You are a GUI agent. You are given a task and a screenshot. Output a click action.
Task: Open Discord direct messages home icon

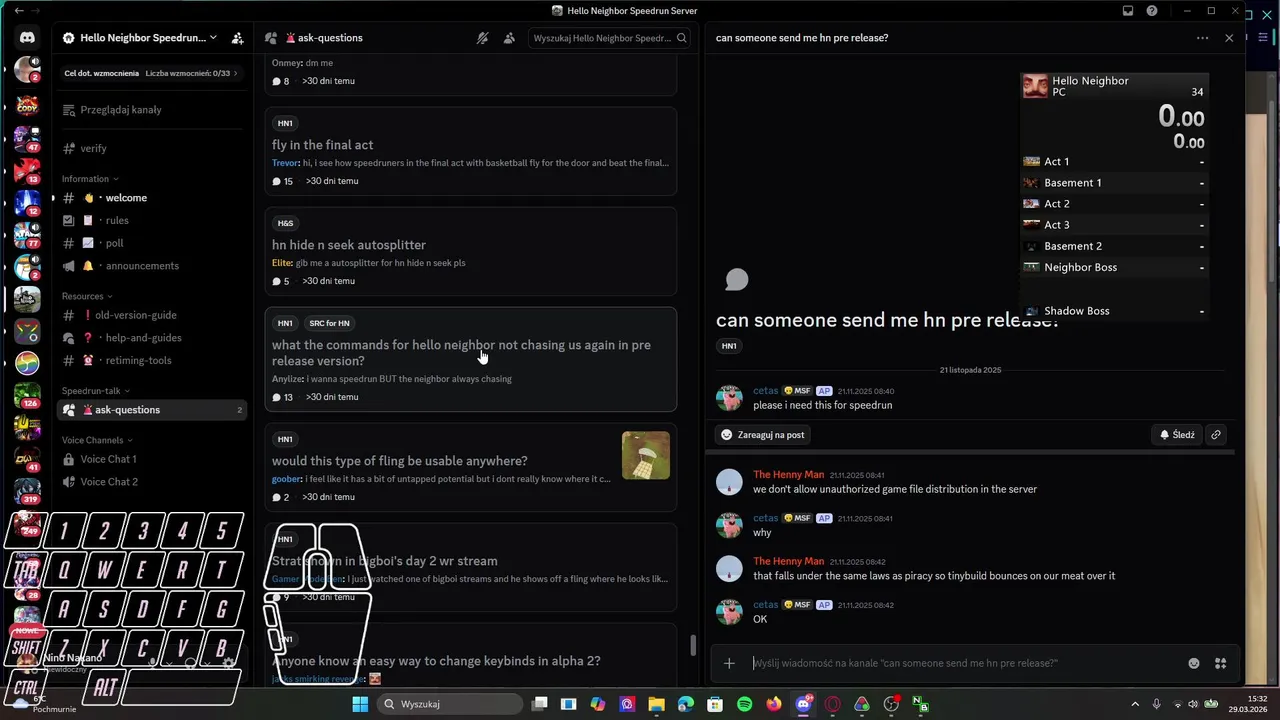click(x=27, y=38)
